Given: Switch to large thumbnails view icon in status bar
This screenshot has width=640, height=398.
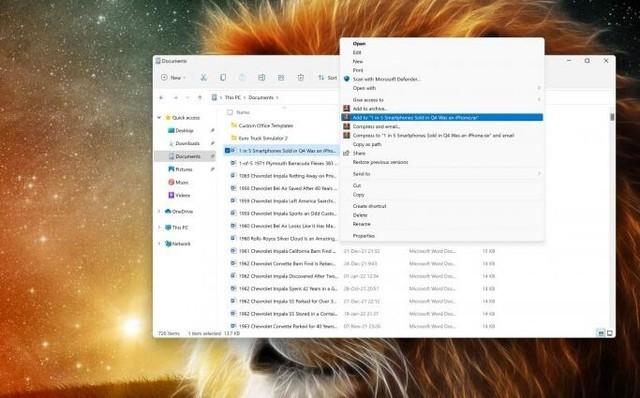Looking at the screenshot, I should (x=610, y=333).
